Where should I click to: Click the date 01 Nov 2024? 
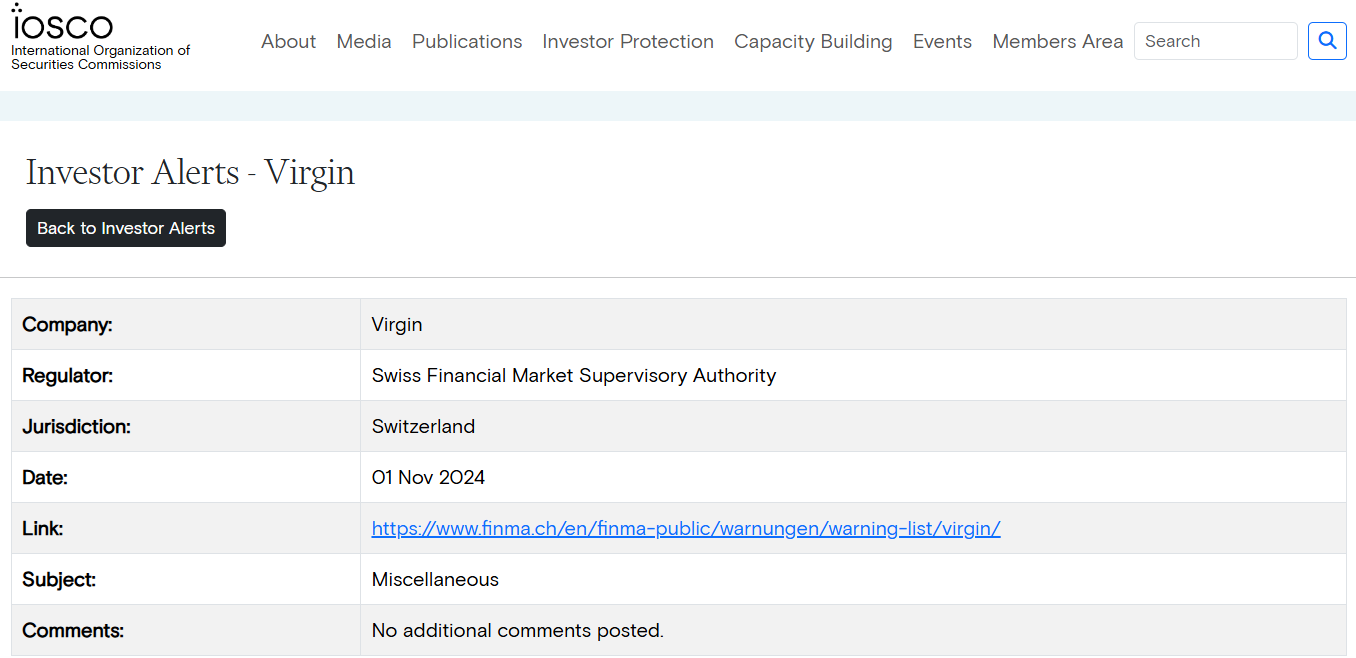click(428, 478)
